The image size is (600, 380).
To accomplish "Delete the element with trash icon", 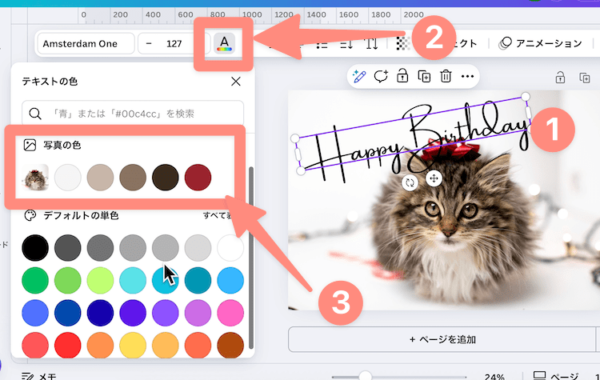I will [446, 76].
